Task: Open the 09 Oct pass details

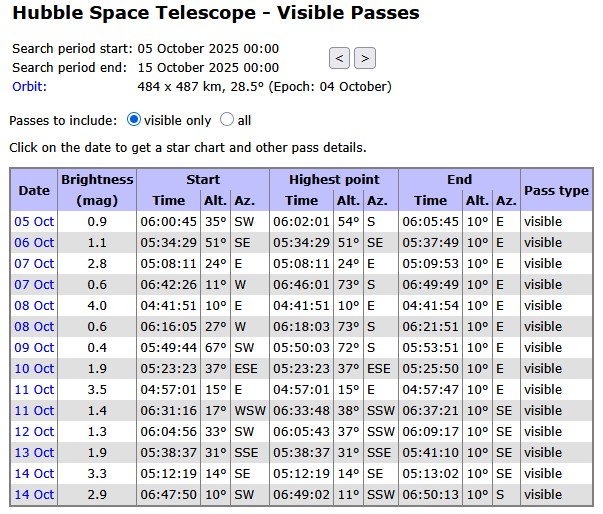Action: tap(34, 347)
